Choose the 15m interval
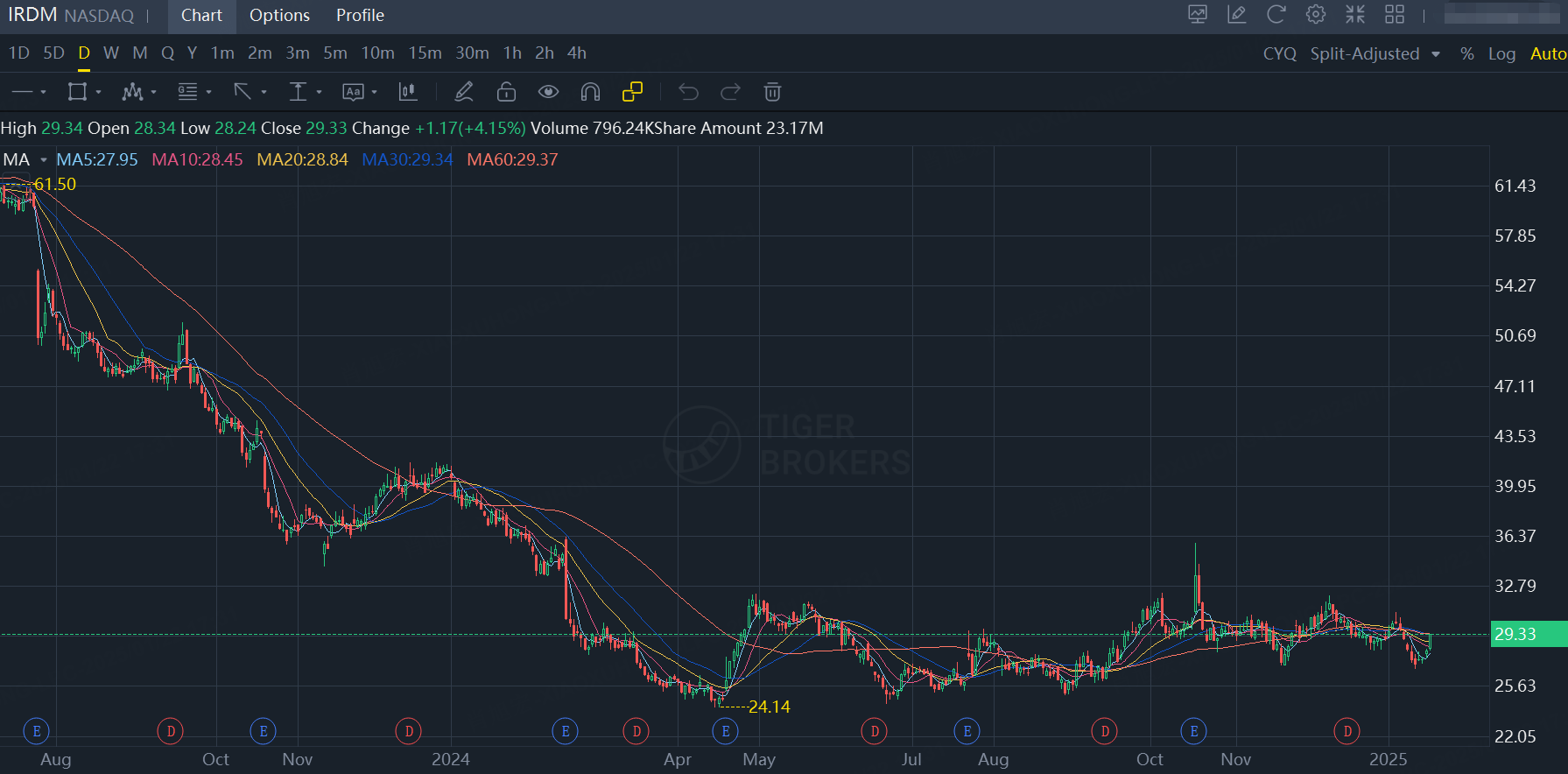The width and height of the screenshot is (1568, 774). click(x=425, y=53)
